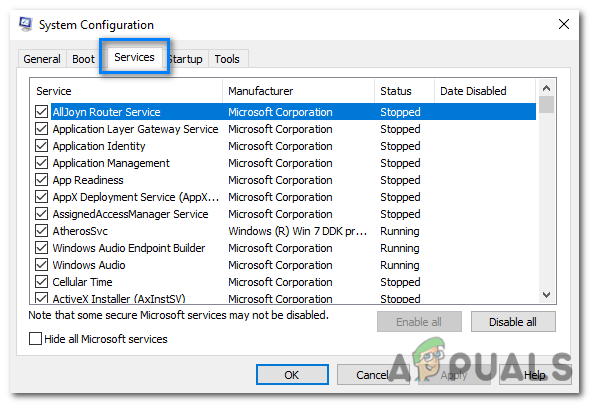This screenshot has height=404, width=590.
Task: Select the AtherosSvc service name
Action: 80,231
